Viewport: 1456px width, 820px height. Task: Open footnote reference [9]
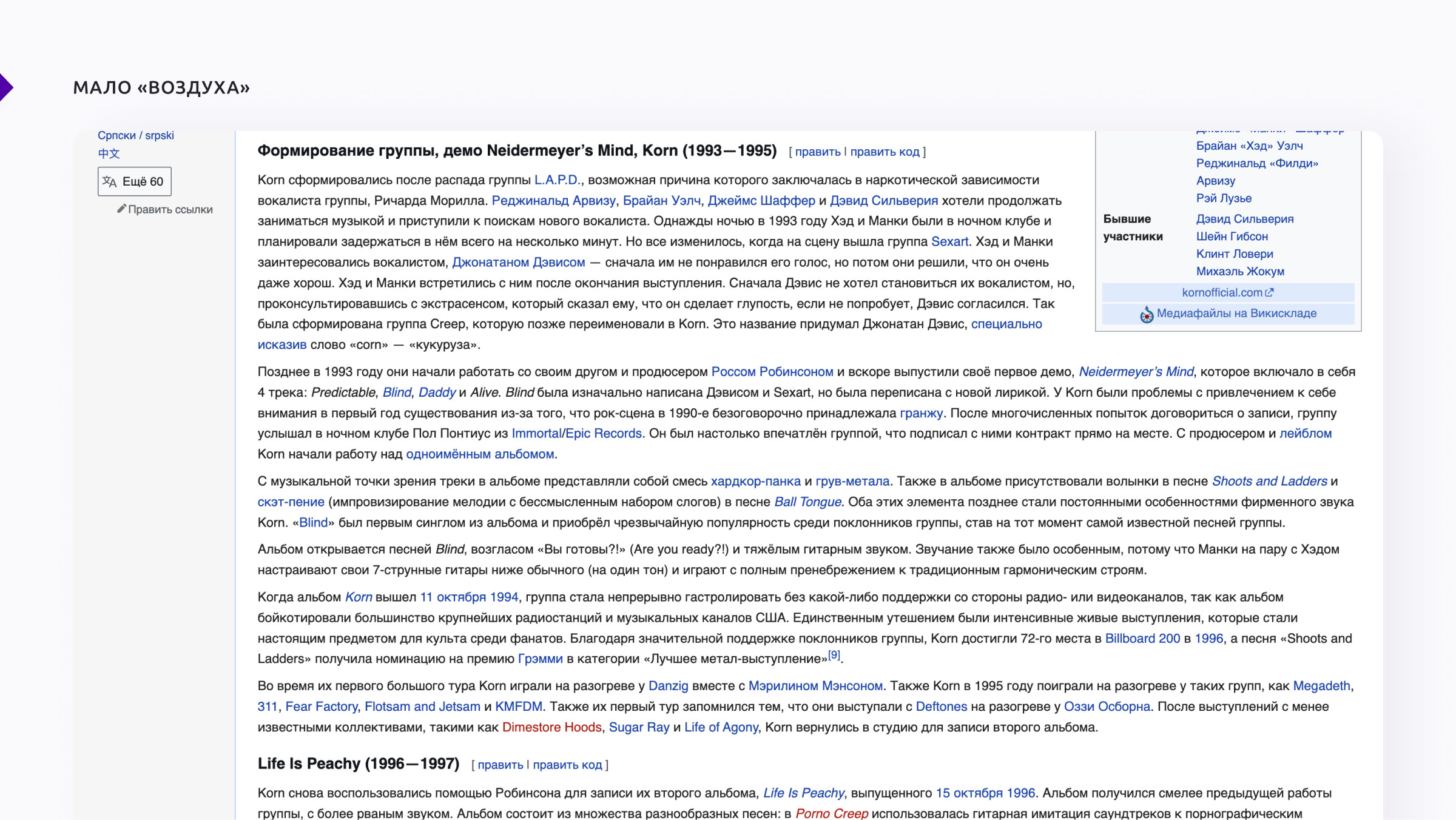pyautogui.click(x=834, y=655)
